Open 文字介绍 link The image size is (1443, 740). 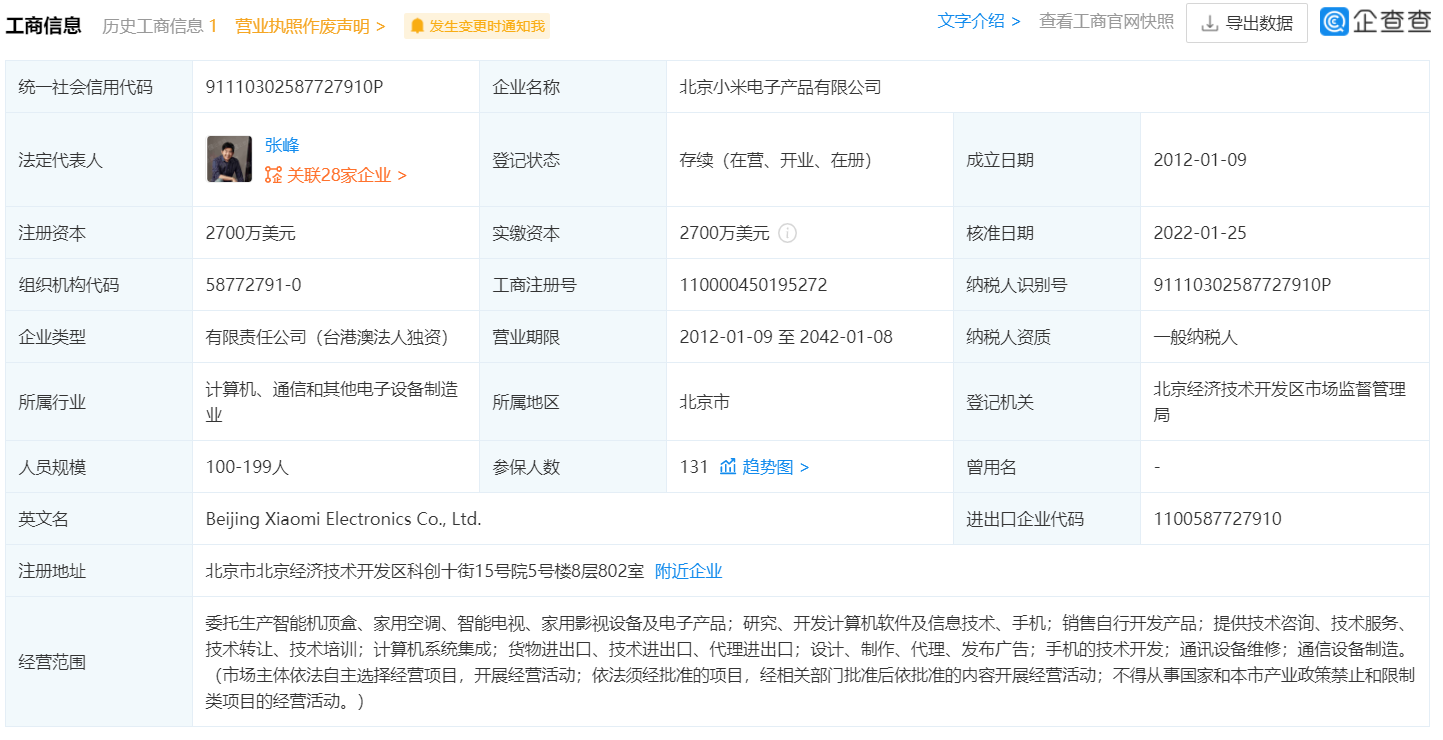[979, 21]
